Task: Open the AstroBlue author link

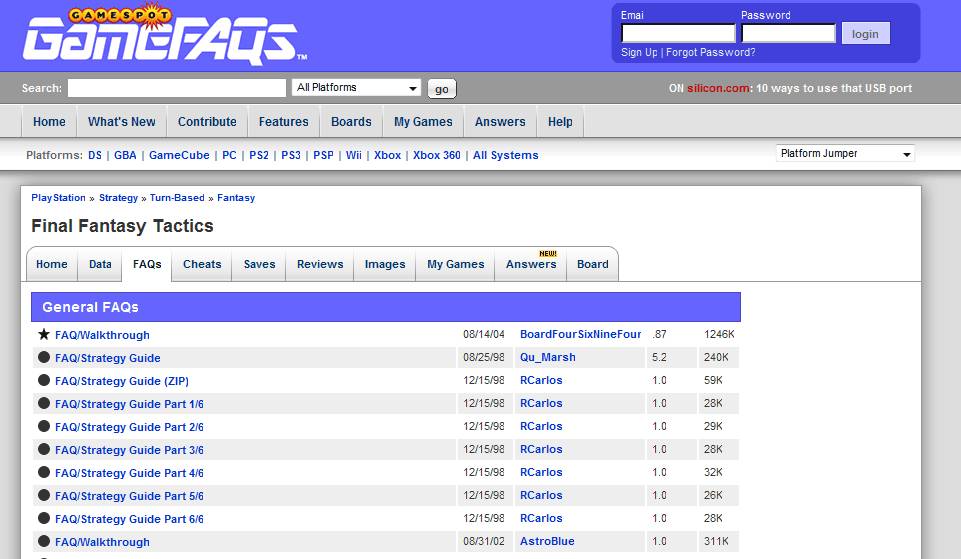Action: pyautogui.click(x=547, y=541)
